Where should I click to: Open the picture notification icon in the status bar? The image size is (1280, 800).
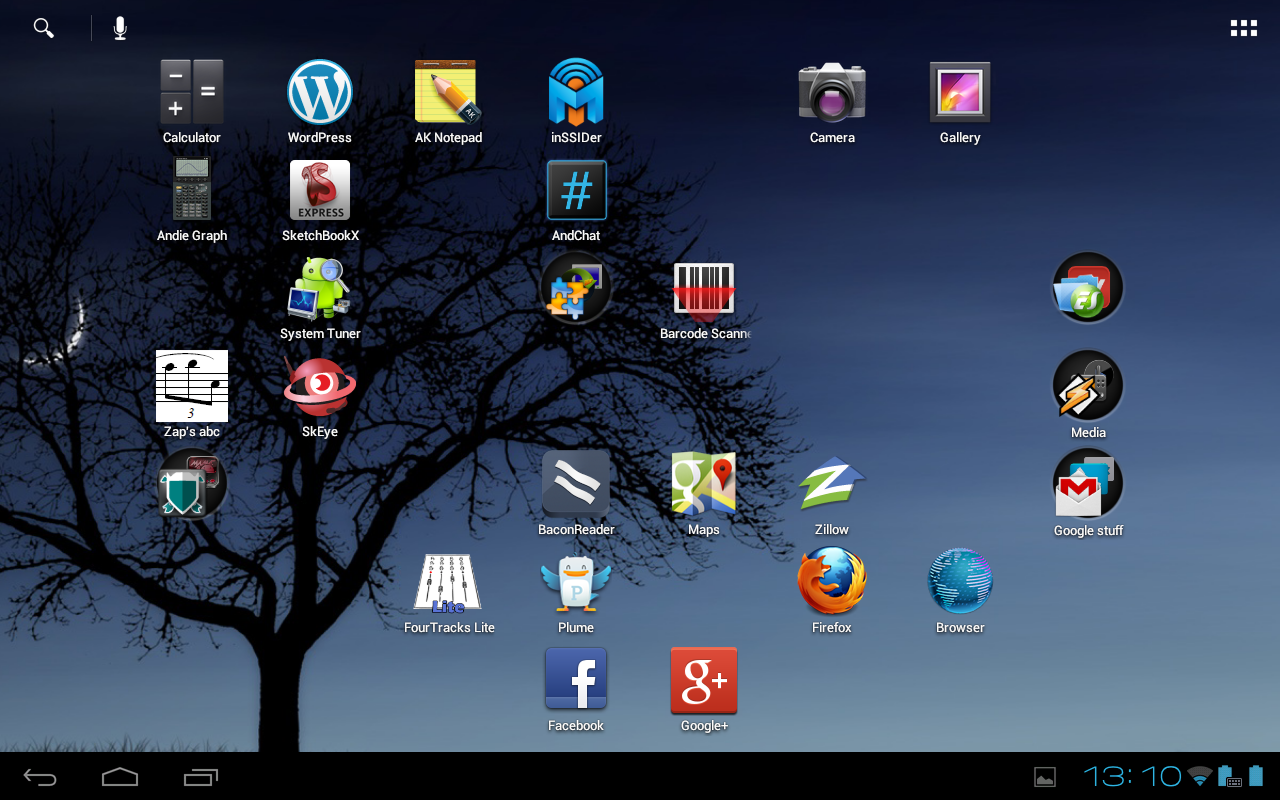[x=1045, y=777]
